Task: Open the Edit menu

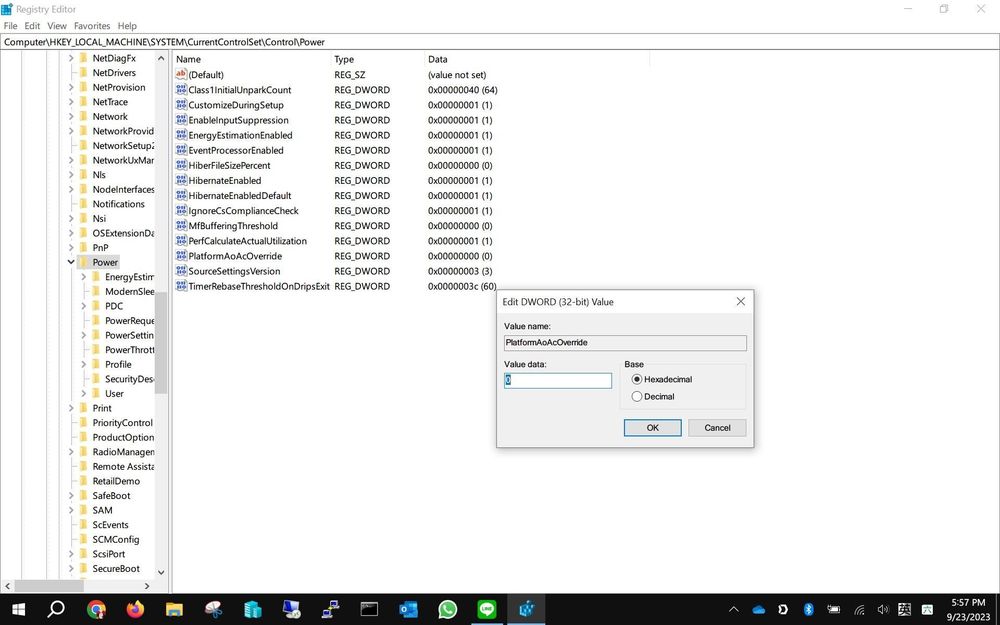Action: (x=33, y=26)
